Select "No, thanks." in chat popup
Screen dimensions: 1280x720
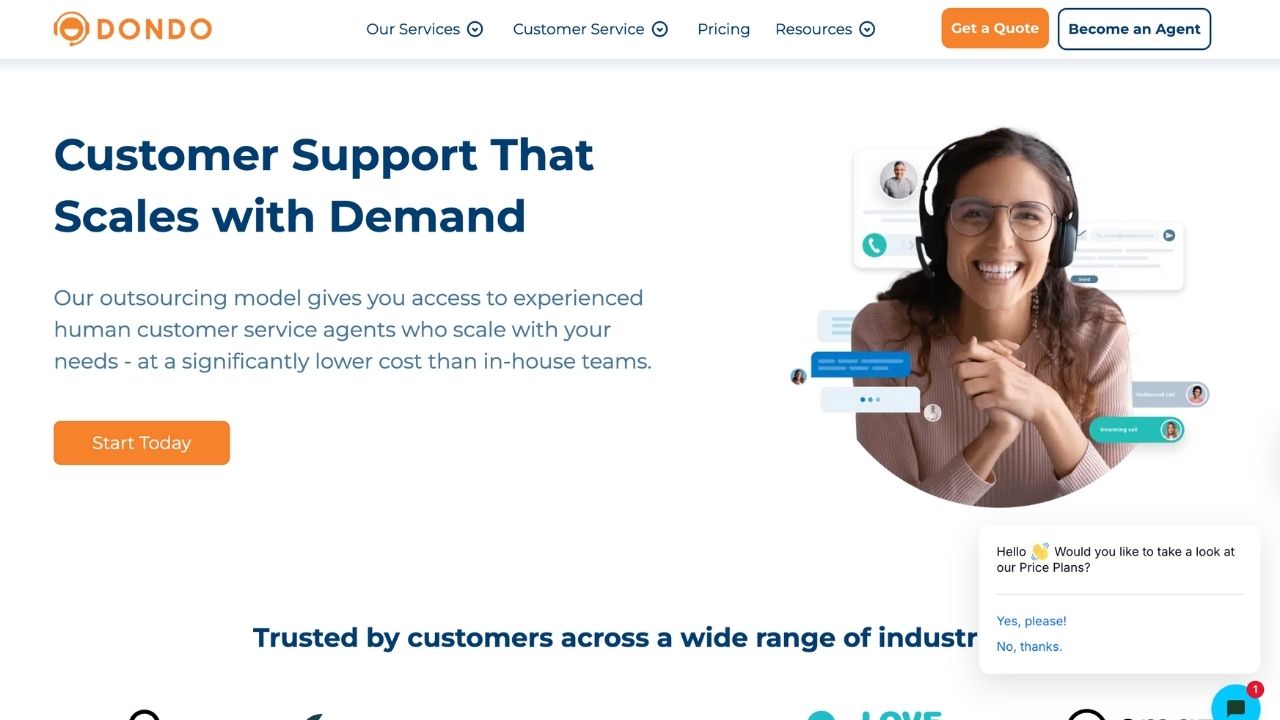(1029, 647)
